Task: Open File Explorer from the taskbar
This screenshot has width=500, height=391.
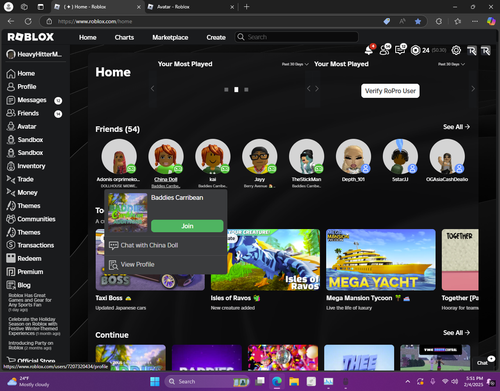Action: [294, 381]
